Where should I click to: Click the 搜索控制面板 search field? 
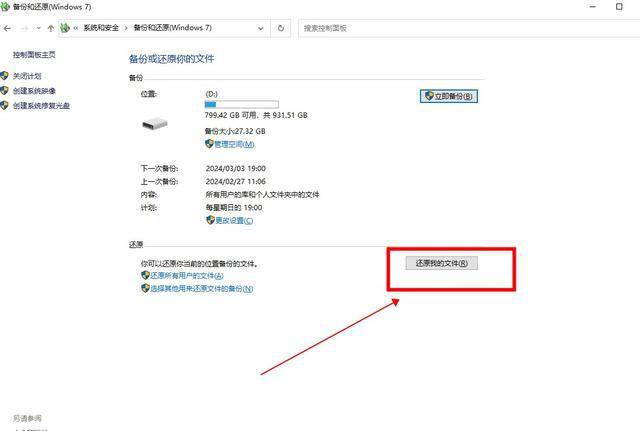coord(469,28)
